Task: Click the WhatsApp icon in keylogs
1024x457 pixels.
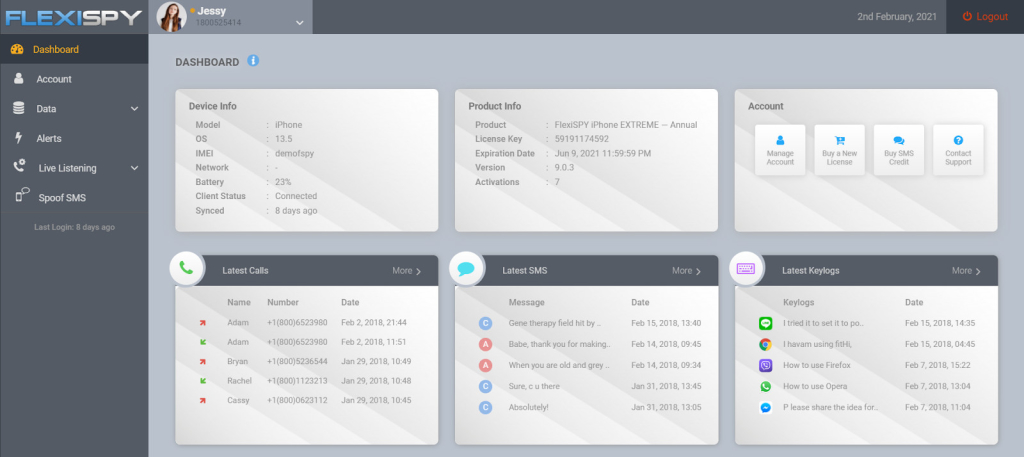Action: pos(765,386)
